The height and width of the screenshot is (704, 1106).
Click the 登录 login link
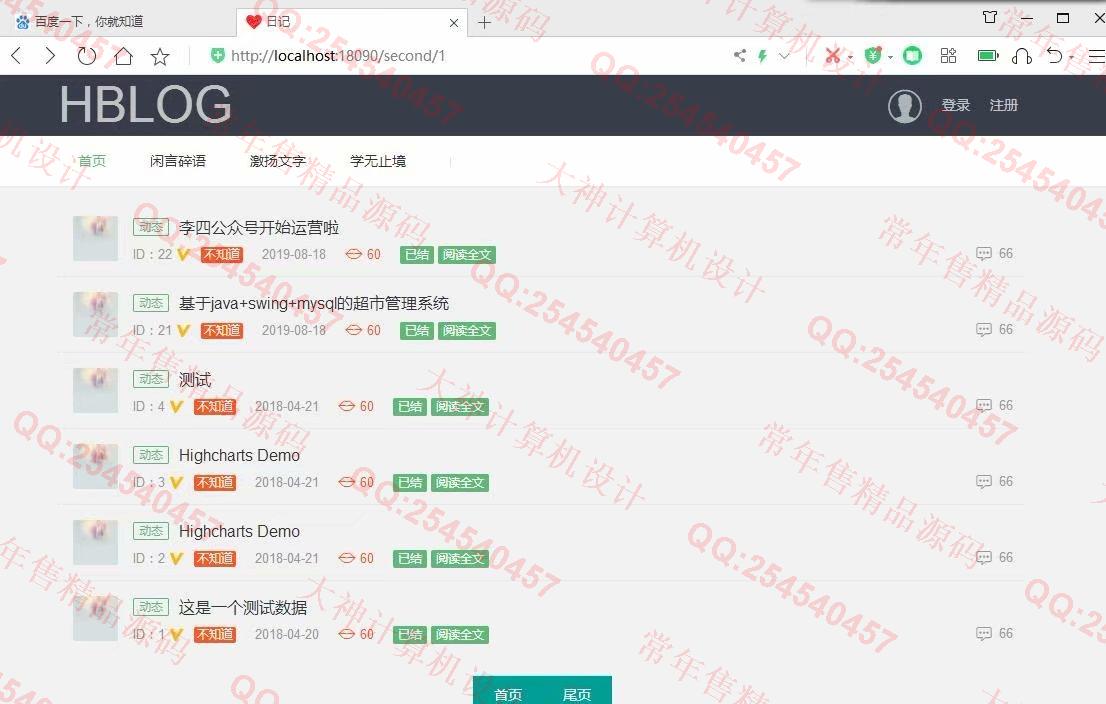click(x=956, y=105)
